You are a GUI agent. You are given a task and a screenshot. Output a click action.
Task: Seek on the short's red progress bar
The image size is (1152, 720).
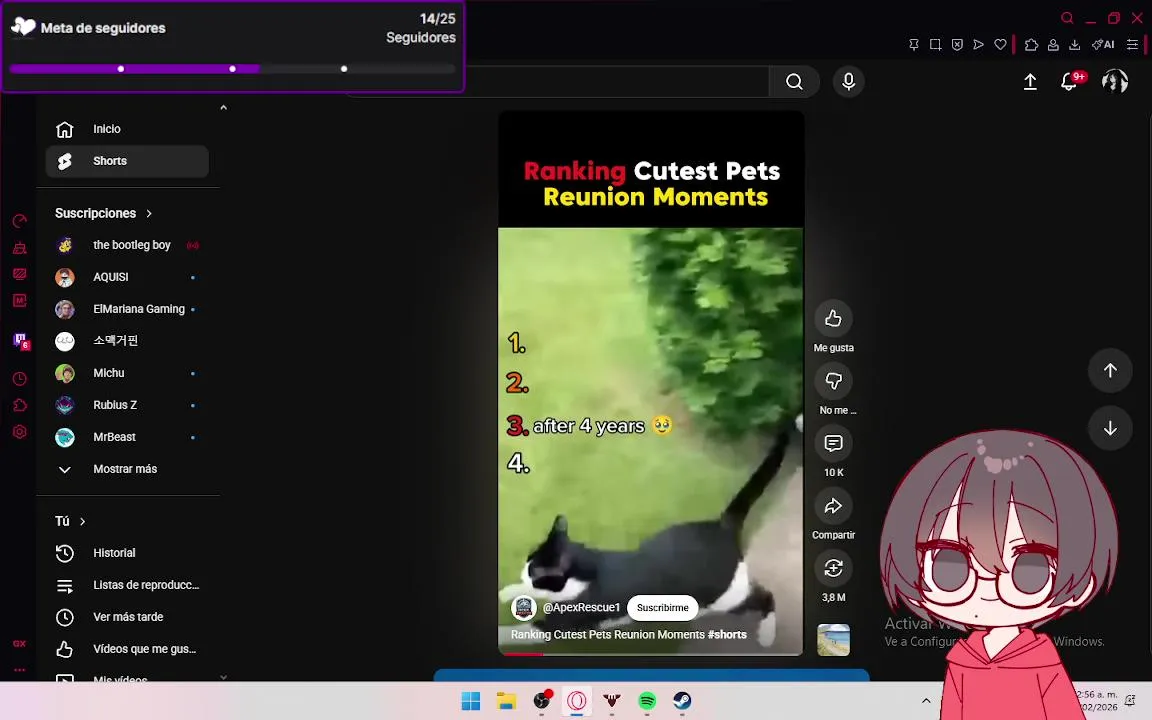coord(650,653)
